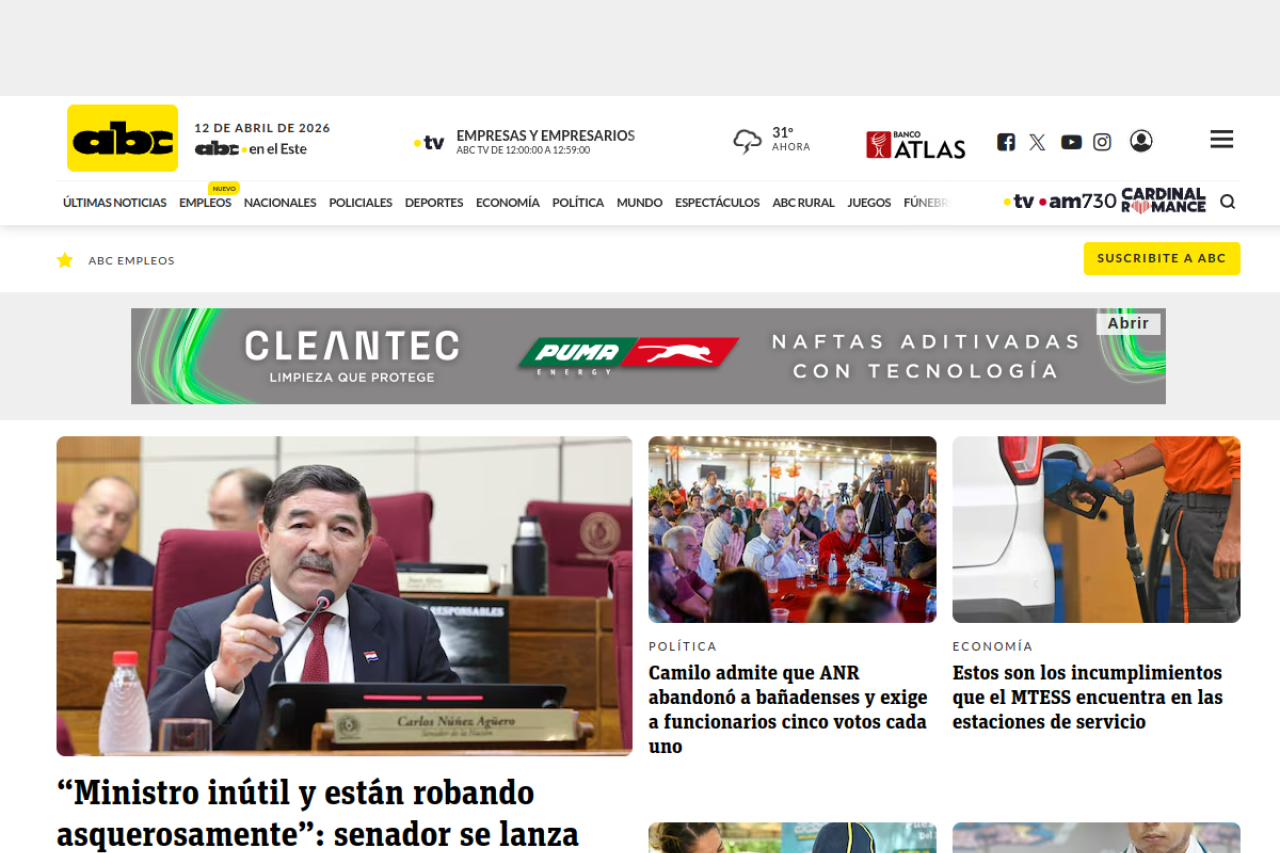This screenshot has width=1280, height=853.
Task: Open the X (Twitter) icon
Action: click(x=1037, y=142)
